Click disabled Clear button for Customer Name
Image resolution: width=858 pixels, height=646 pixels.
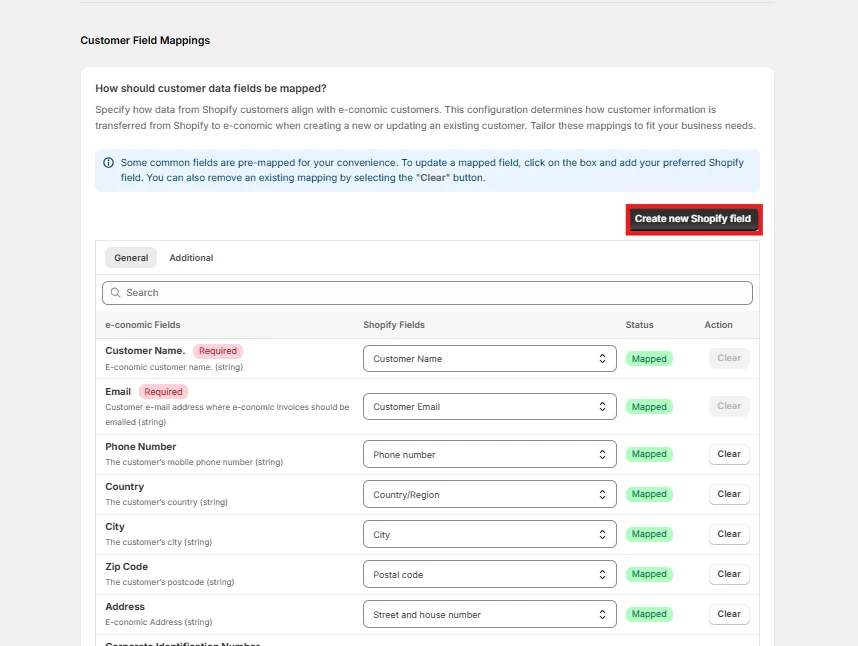coord(729,358)
